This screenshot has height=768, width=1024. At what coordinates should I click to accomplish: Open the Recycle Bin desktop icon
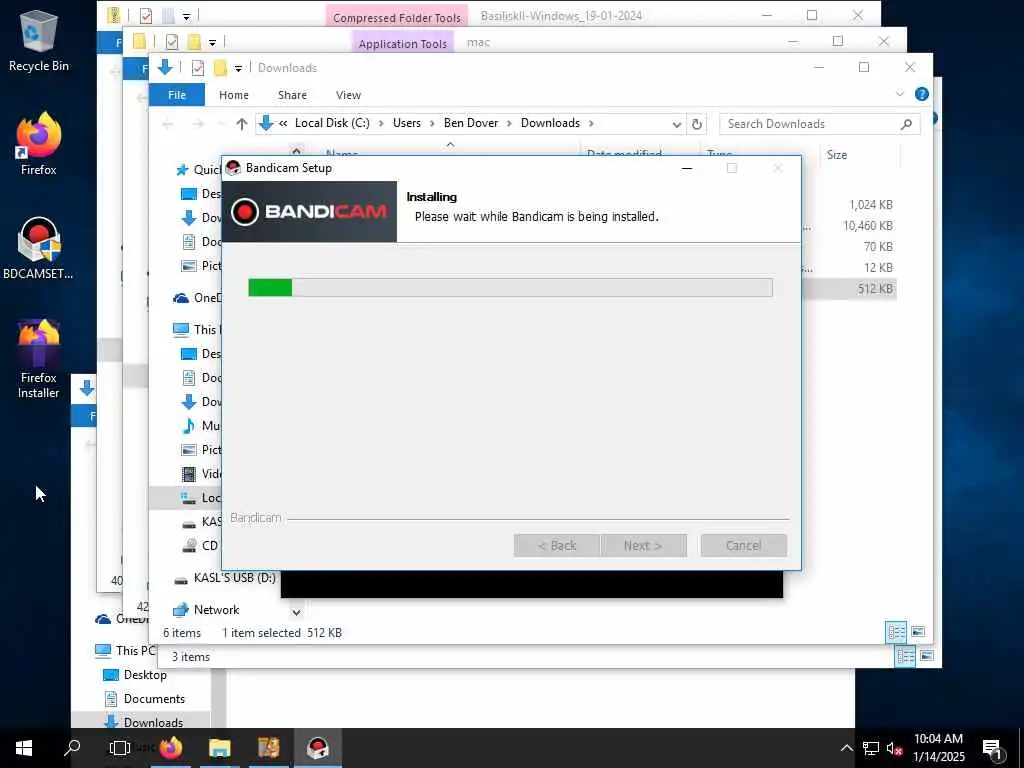(x=39, y=41)
